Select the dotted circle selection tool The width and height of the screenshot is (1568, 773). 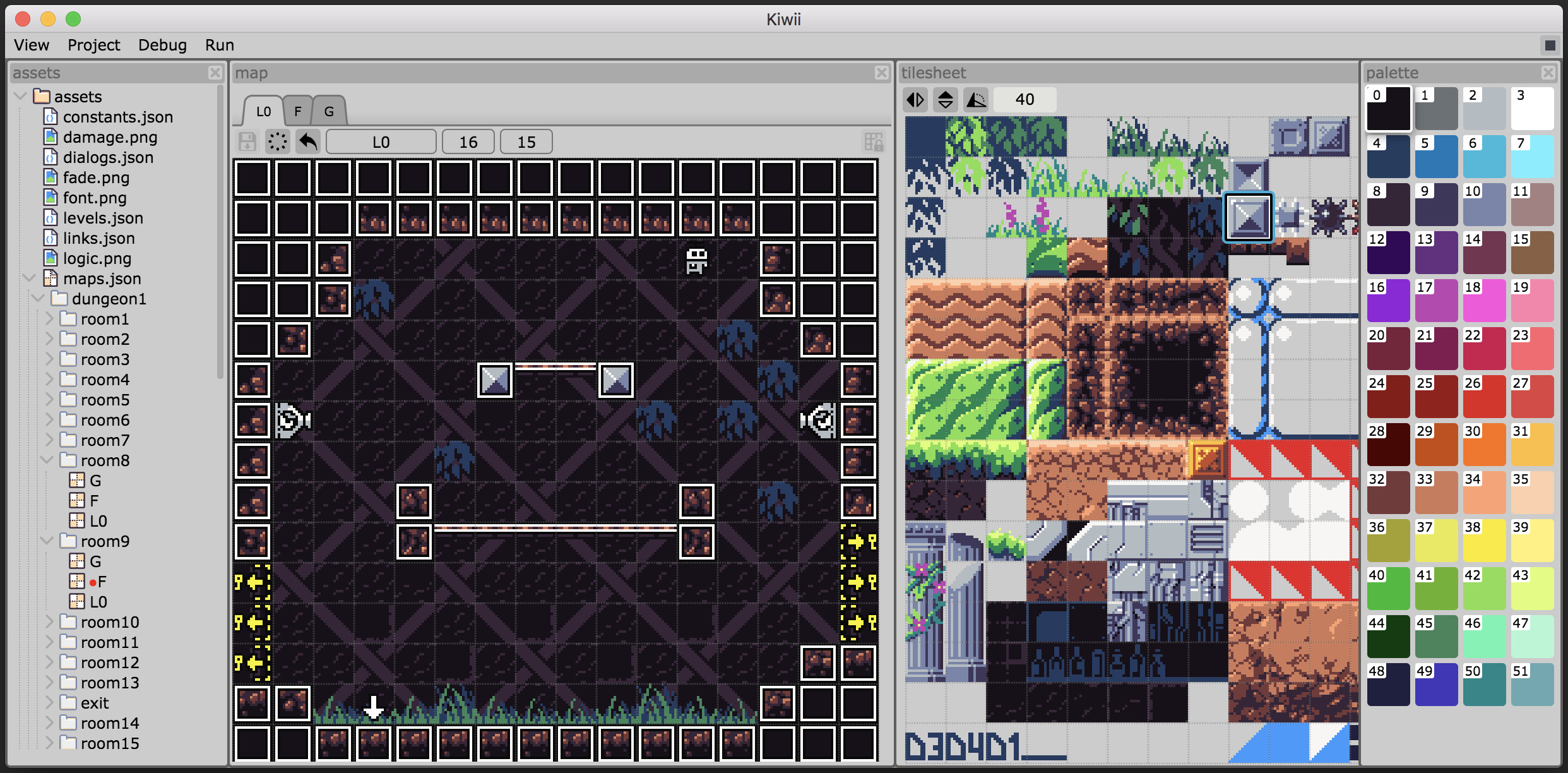278,141
